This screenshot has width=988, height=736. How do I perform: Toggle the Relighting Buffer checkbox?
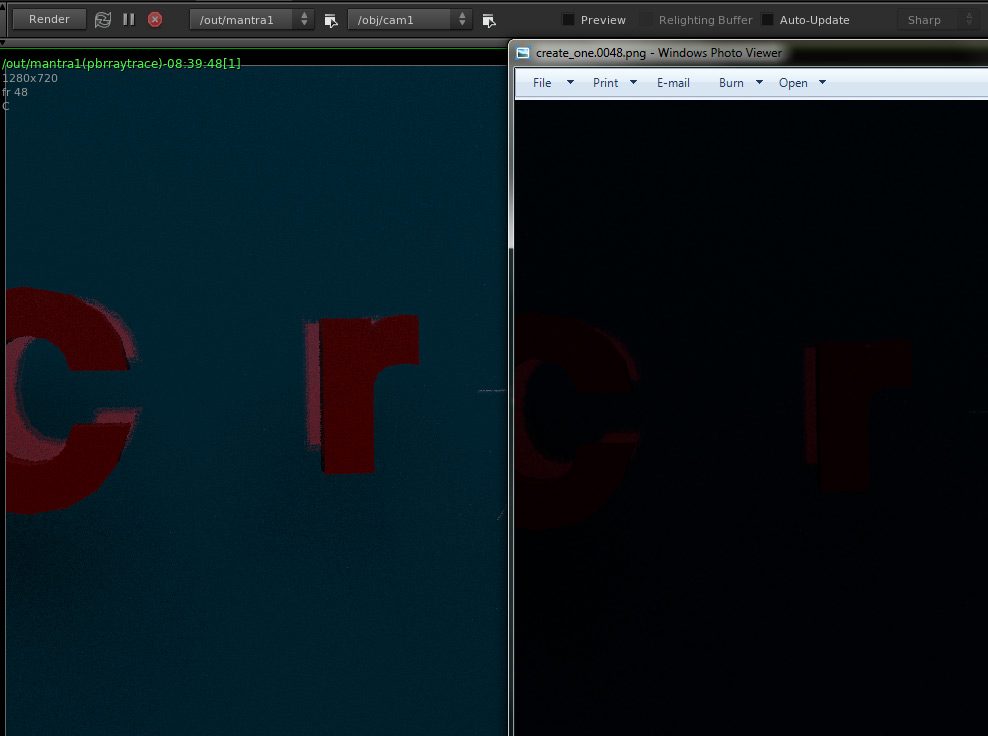pos(646,20)
